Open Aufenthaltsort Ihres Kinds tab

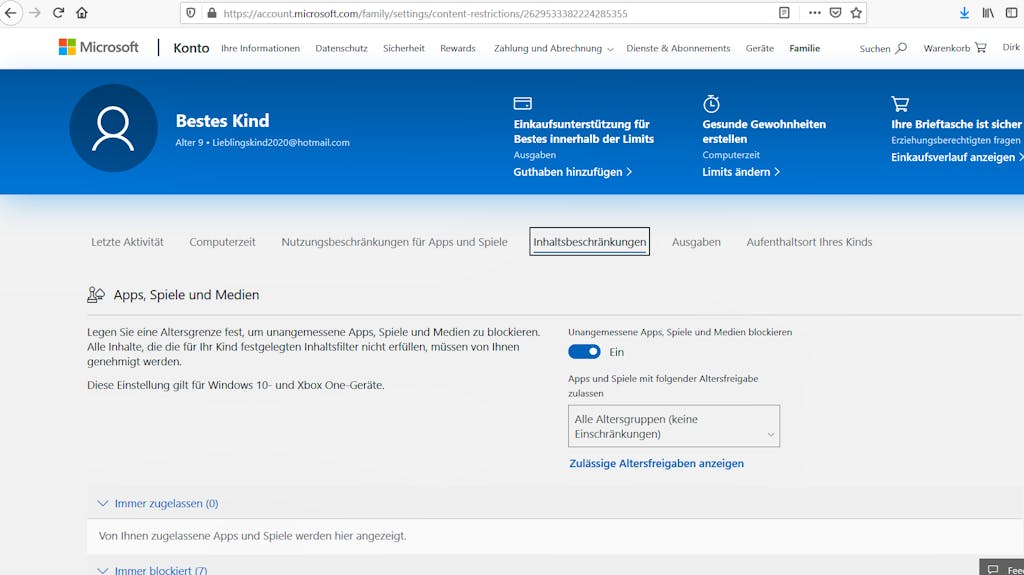[x=809, y=242]
